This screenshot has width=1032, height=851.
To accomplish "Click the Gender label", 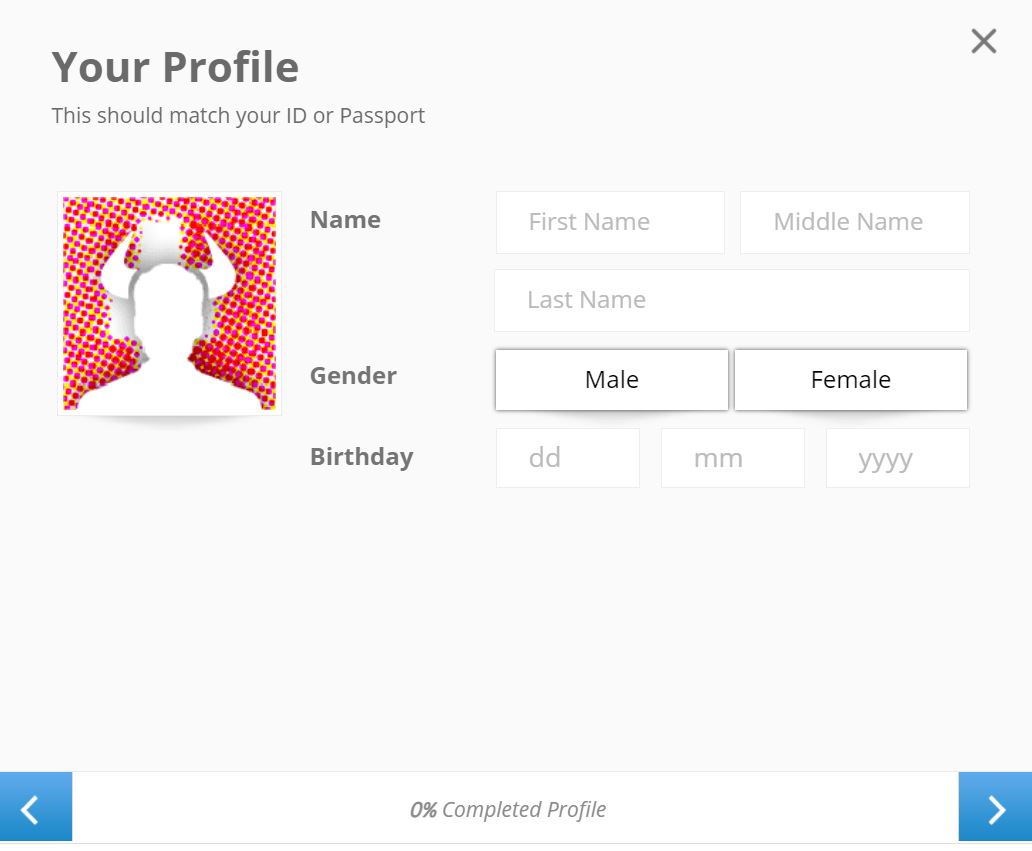I will (353, 376).
